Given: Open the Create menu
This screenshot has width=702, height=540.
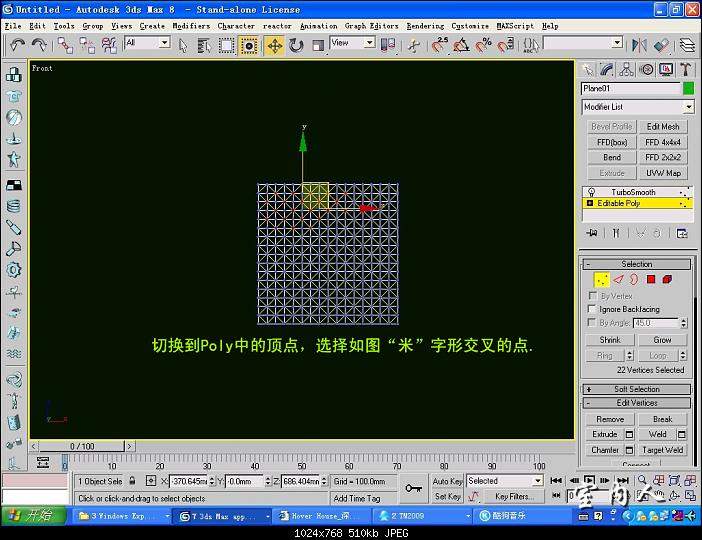Looking at the screenshot, I should [x=152, y=26].
